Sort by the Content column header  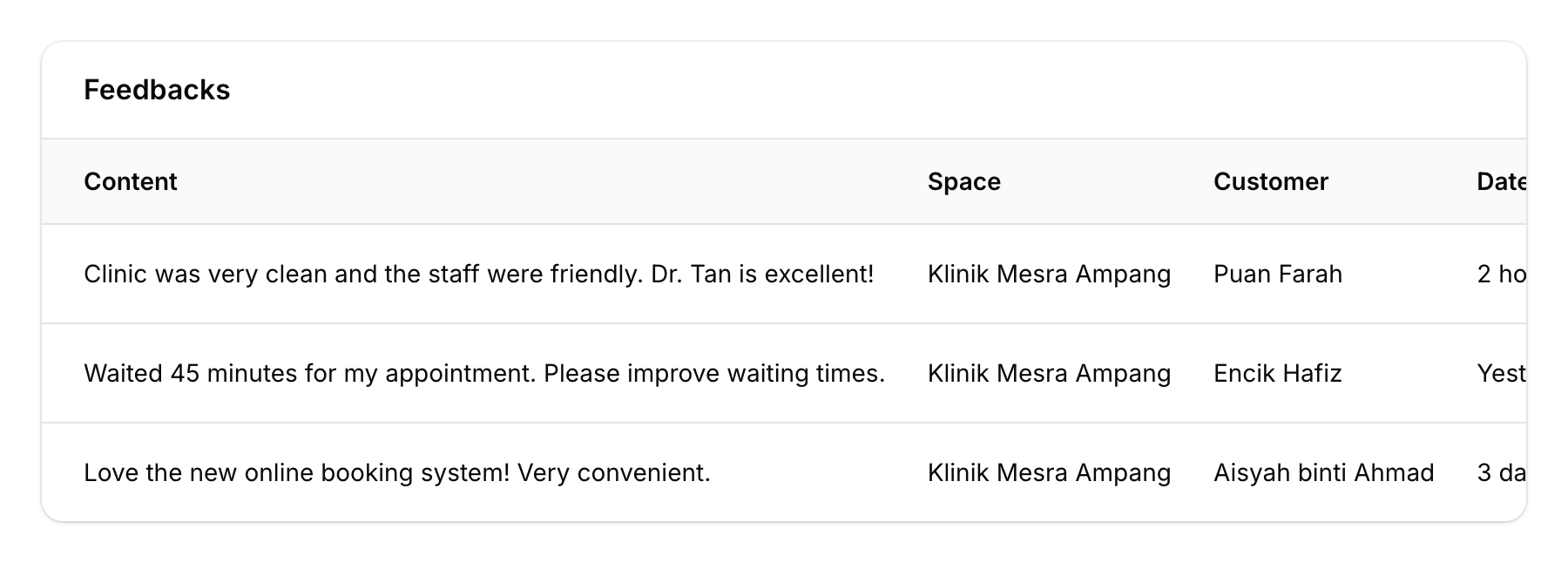pyautogui.click(x=130, y=181)
